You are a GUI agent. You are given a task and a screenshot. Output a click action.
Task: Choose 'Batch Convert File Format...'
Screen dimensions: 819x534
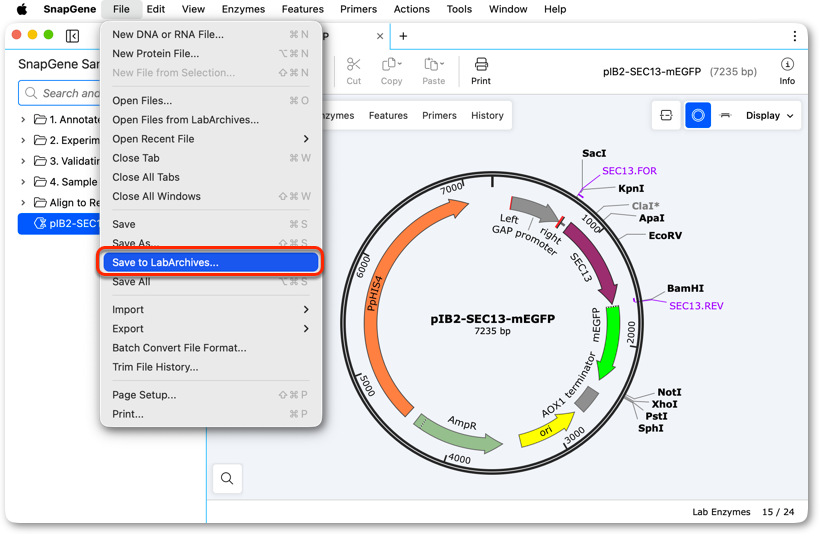point(211,348)
